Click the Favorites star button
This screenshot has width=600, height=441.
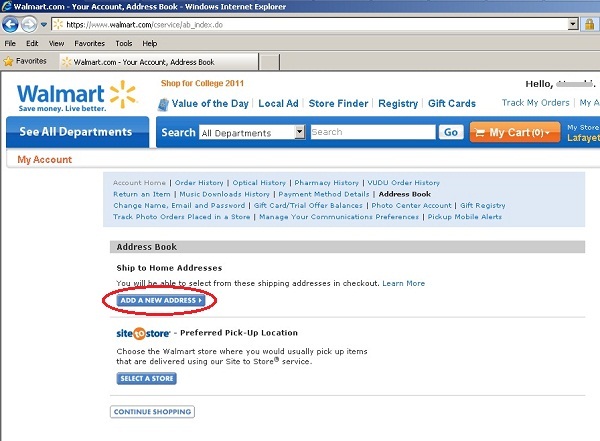[25, 61]
